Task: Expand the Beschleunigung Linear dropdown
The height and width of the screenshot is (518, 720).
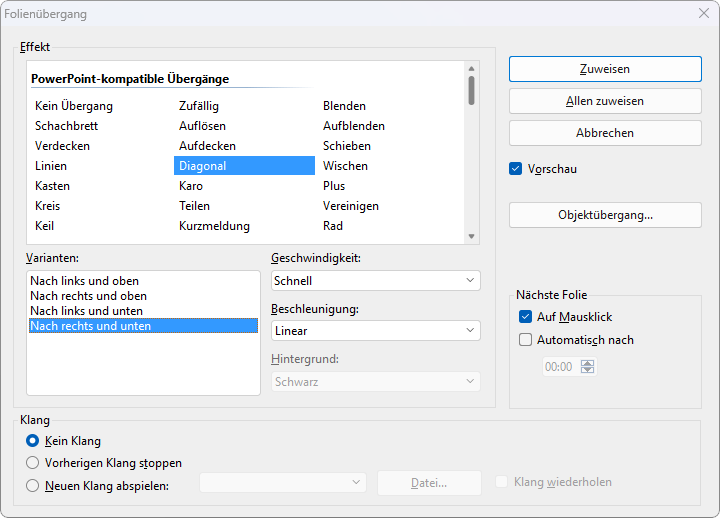Action: point(376,331)
